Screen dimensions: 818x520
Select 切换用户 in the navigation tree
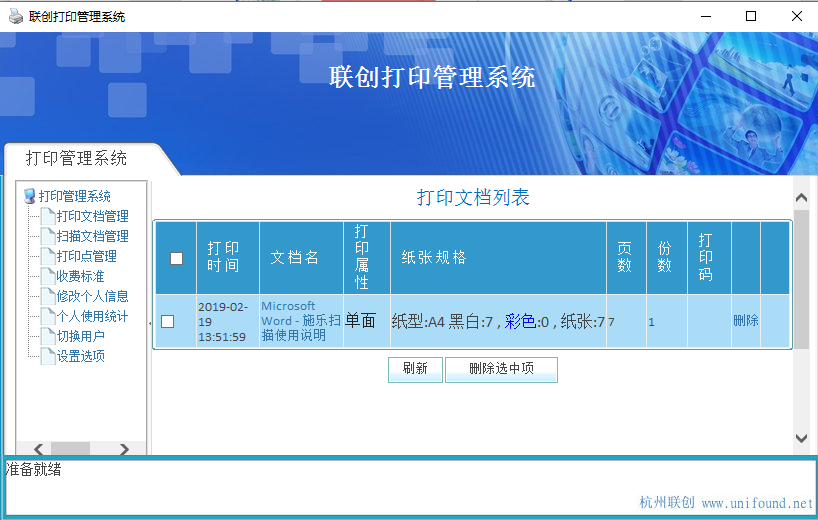(80, 336)
